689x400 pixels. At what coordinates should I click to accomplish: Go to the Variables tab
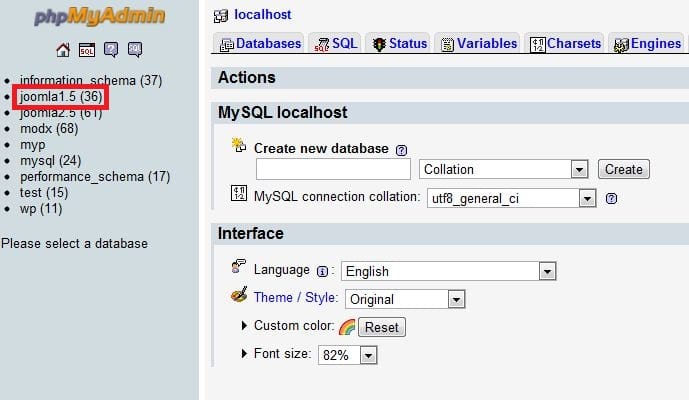coord(479,44)
